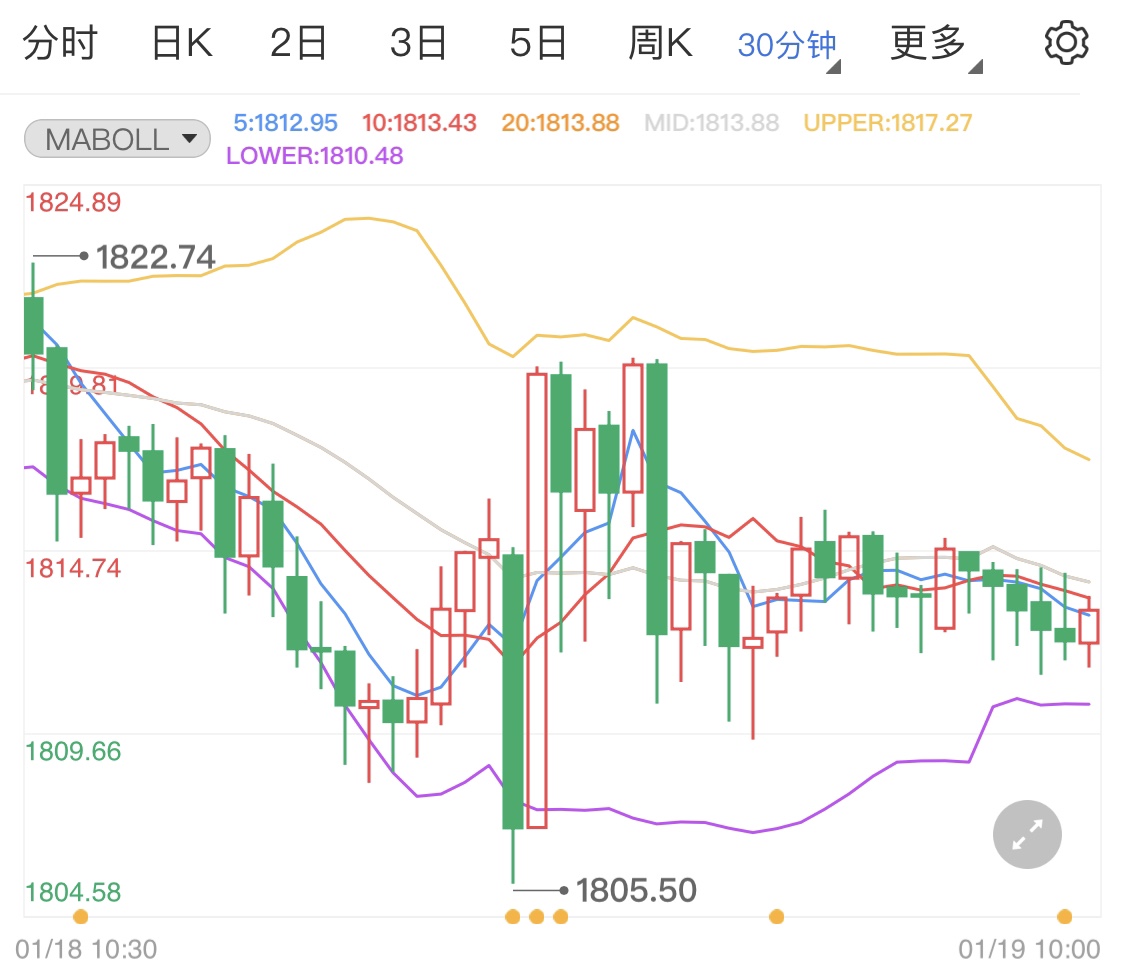
Task: Open the MABOLL indicator selector
Action: pyautogui.click(x=118, y=138)
